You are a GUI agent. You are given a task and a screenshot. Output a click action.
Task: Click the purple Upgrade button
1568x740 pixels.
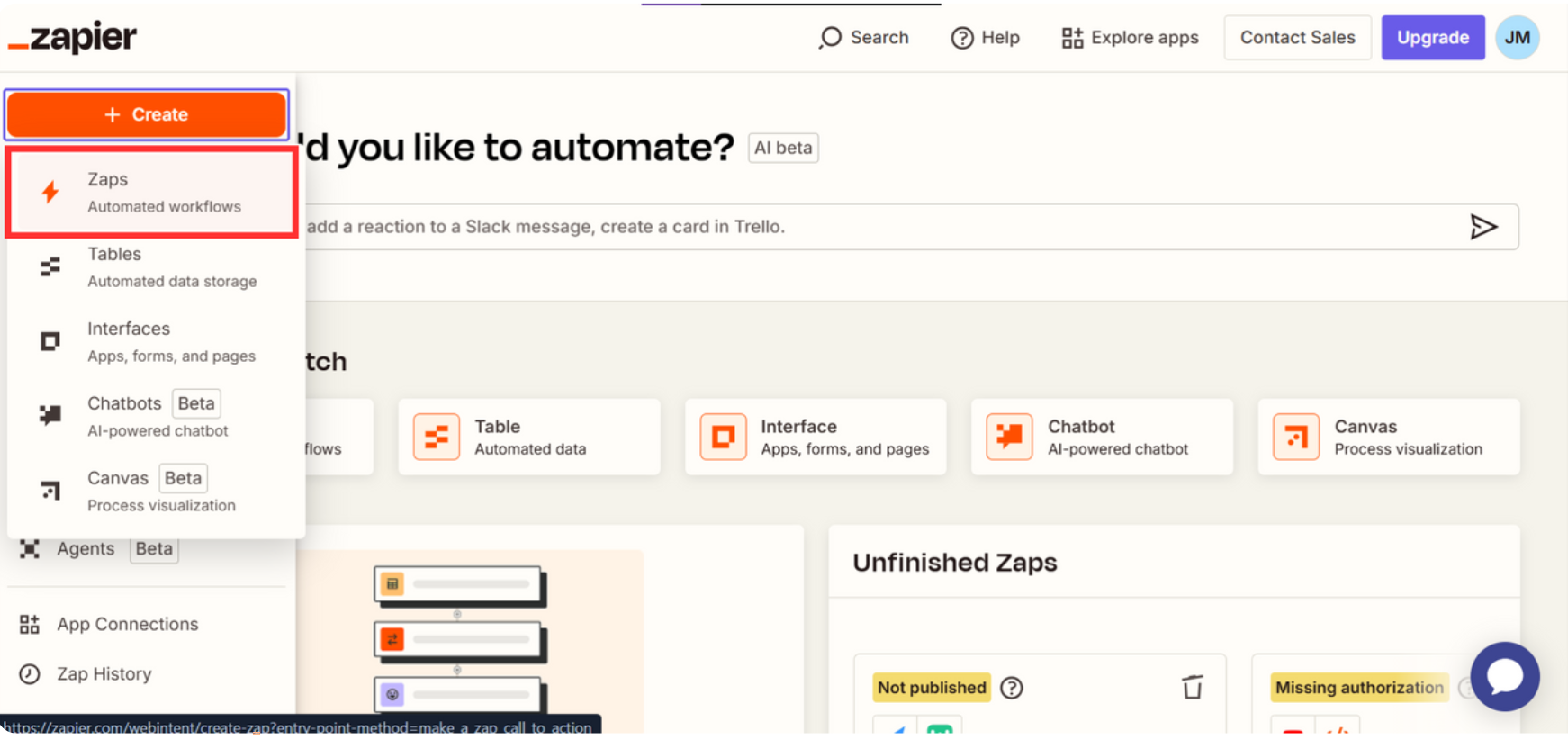coord(1433,38)
